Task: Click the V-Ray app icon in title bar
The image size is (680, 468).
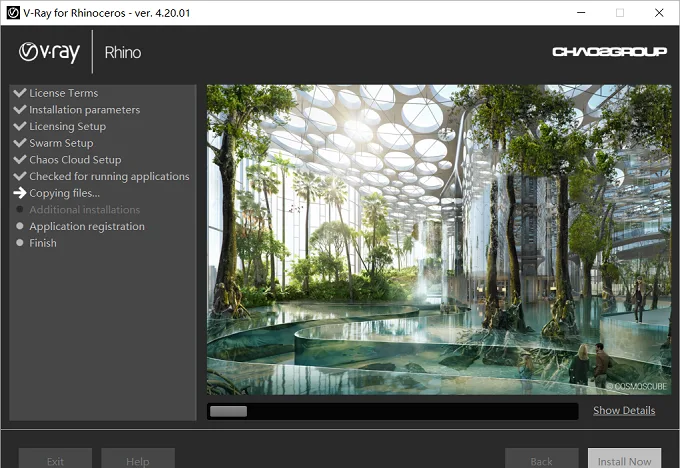Action: 13,13
